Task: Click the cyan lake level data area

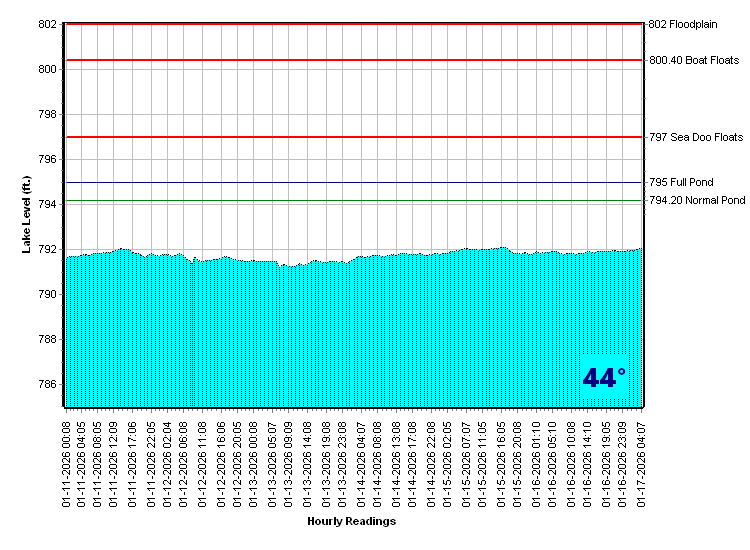Action: click(350, 330)
